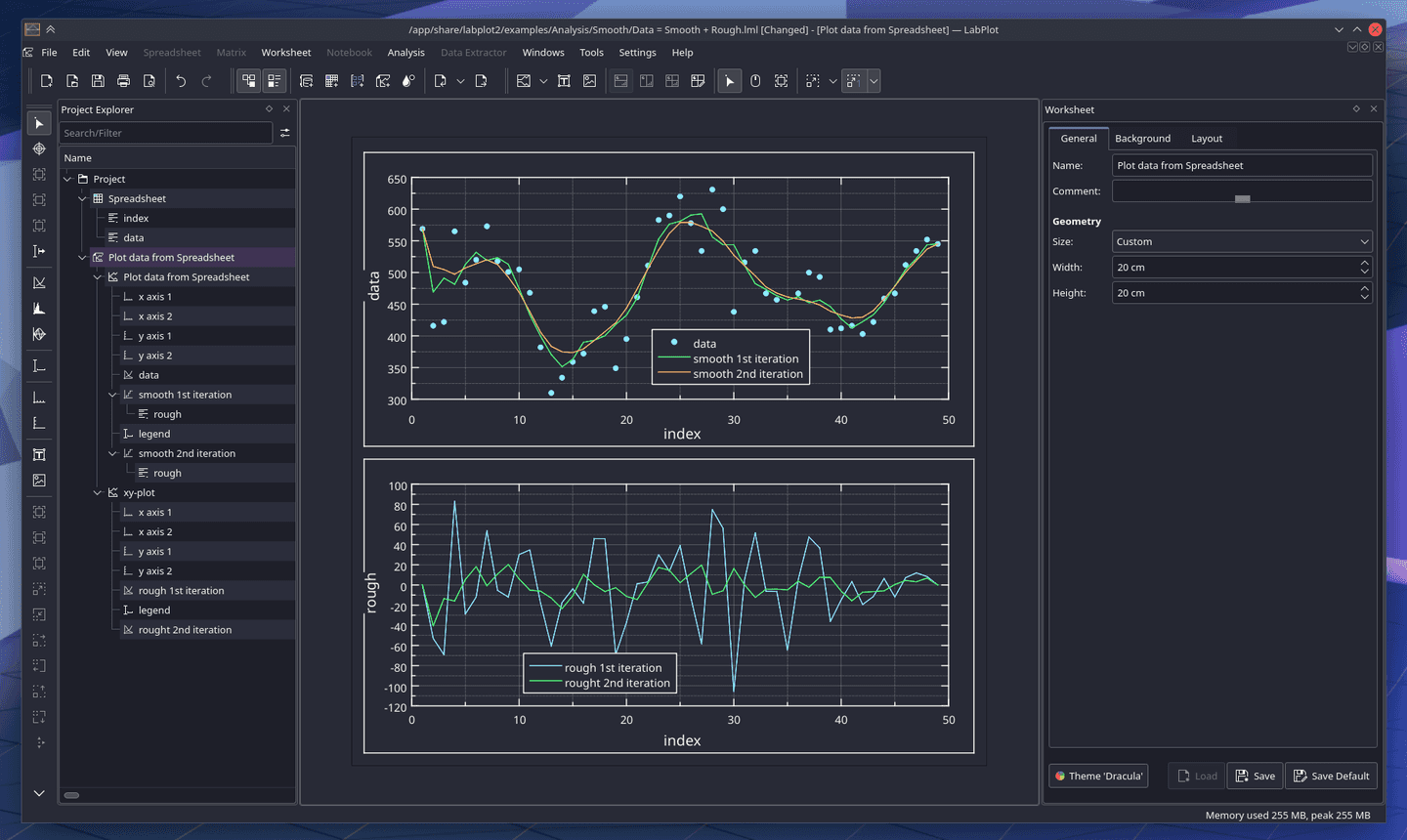Toggle the vertical layout mode

(x=622, y=81)
